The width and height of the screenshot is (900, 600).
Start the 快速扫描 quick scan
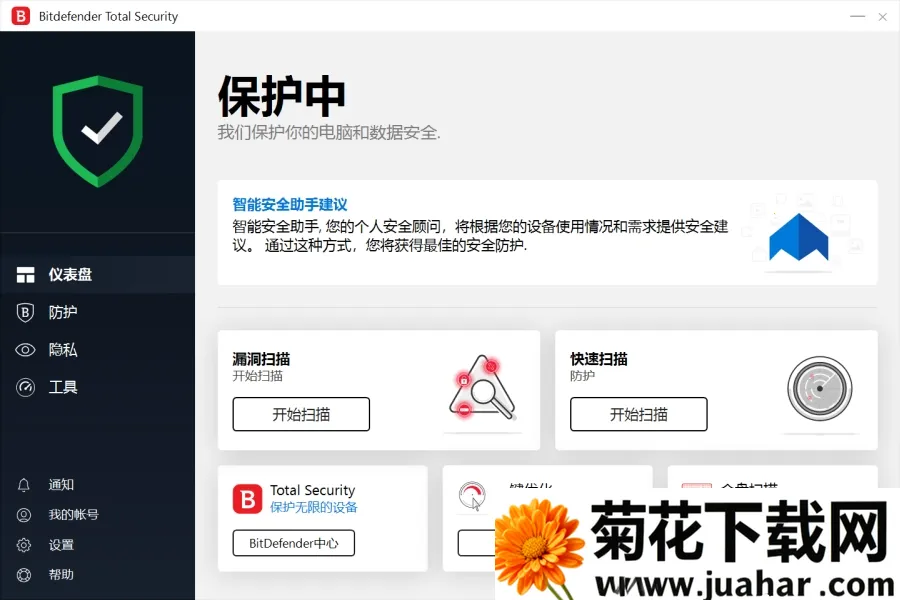pos(638,414)
